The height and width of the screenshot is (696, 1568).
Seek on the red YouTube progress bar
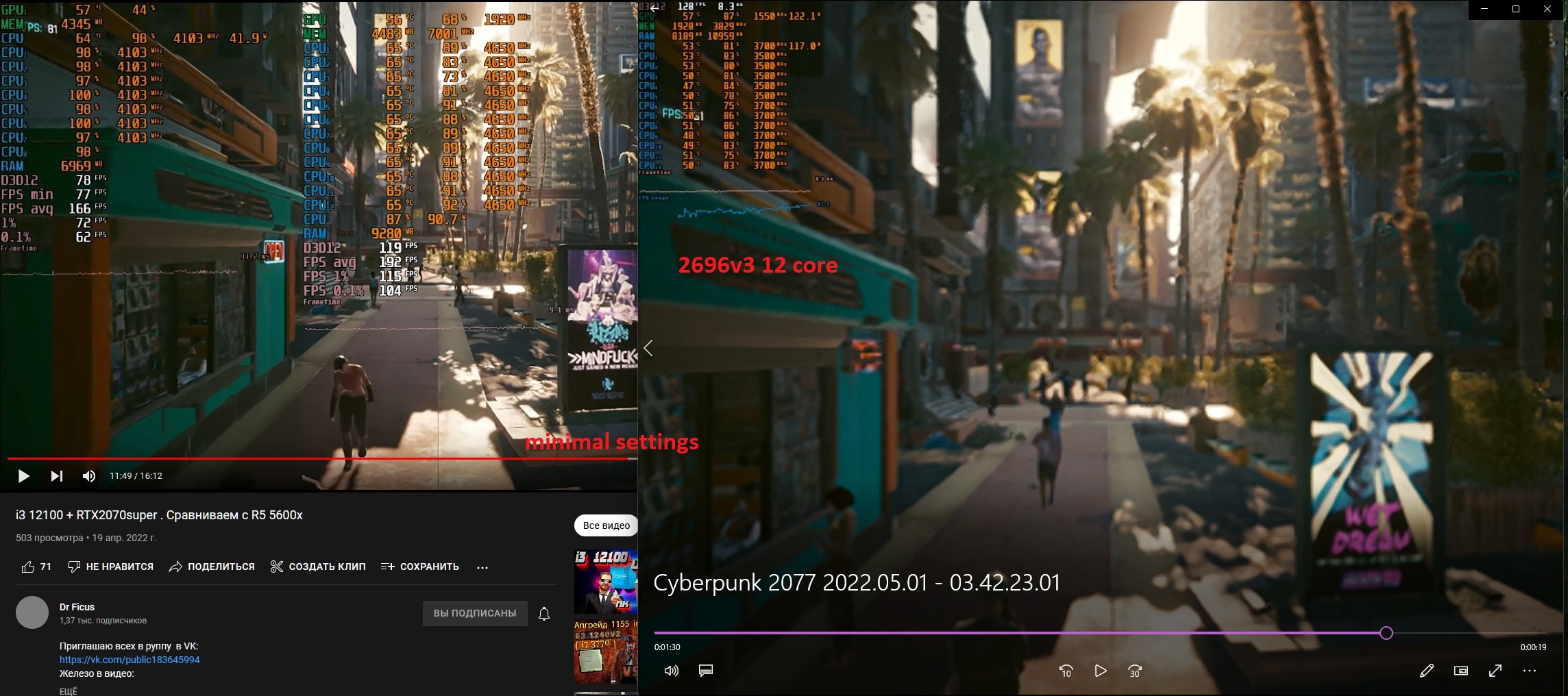[322, 458]
